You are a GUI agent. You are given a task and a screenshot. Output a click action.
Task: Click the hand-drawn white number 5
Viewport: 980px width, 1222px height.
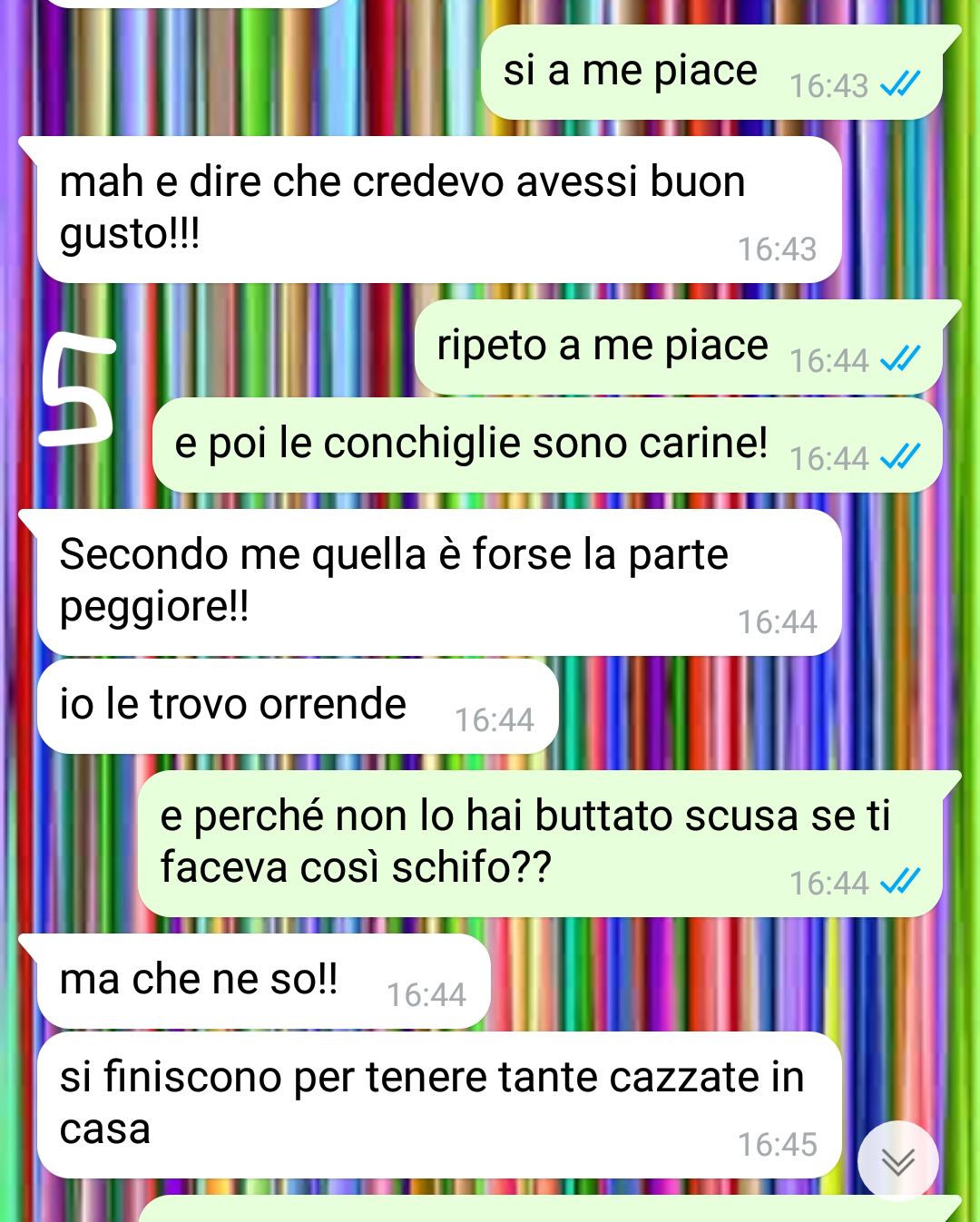(x=78, y=390)
